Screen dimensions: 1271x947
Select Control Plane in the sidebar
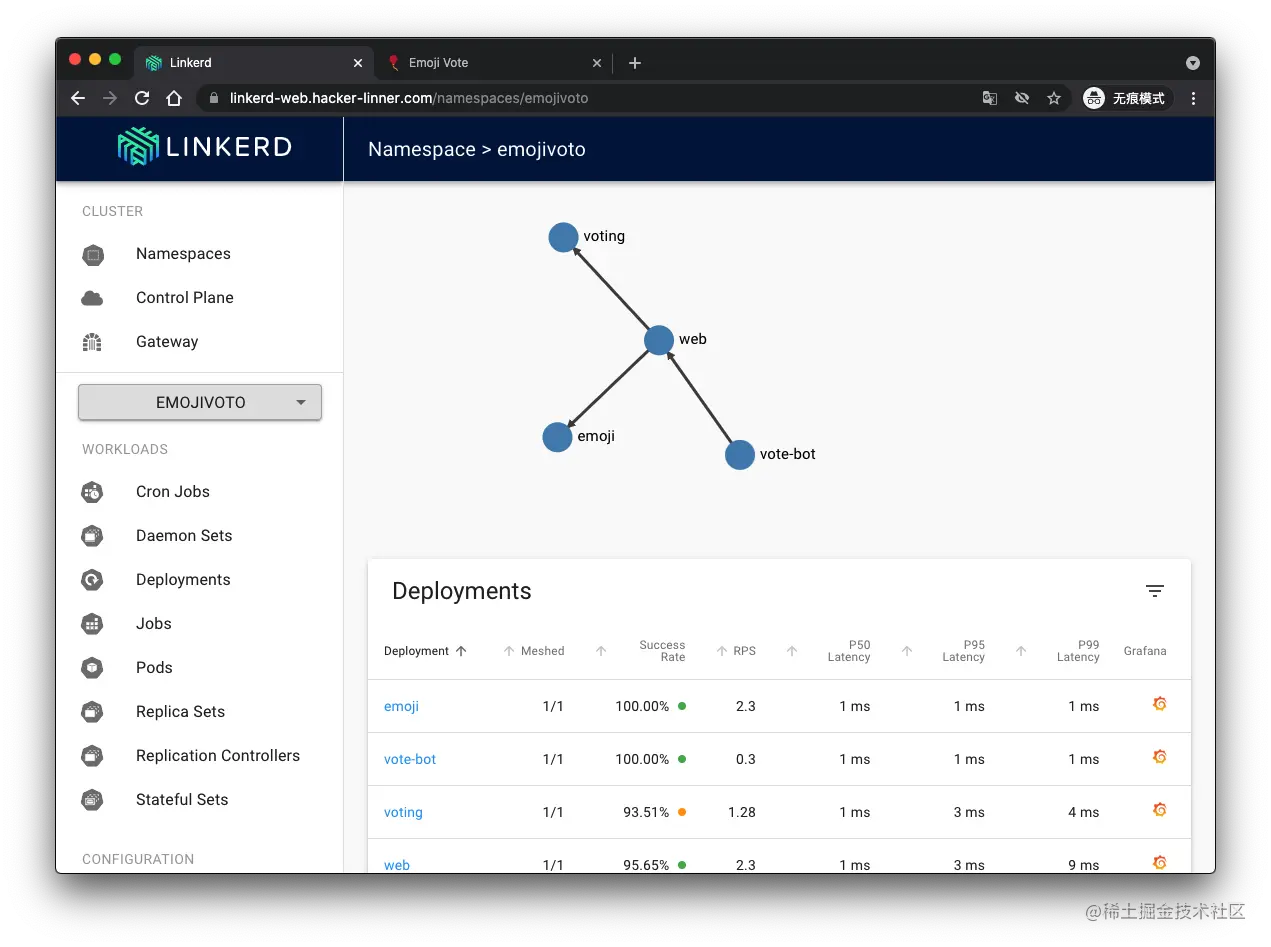(x=185, y=298)
